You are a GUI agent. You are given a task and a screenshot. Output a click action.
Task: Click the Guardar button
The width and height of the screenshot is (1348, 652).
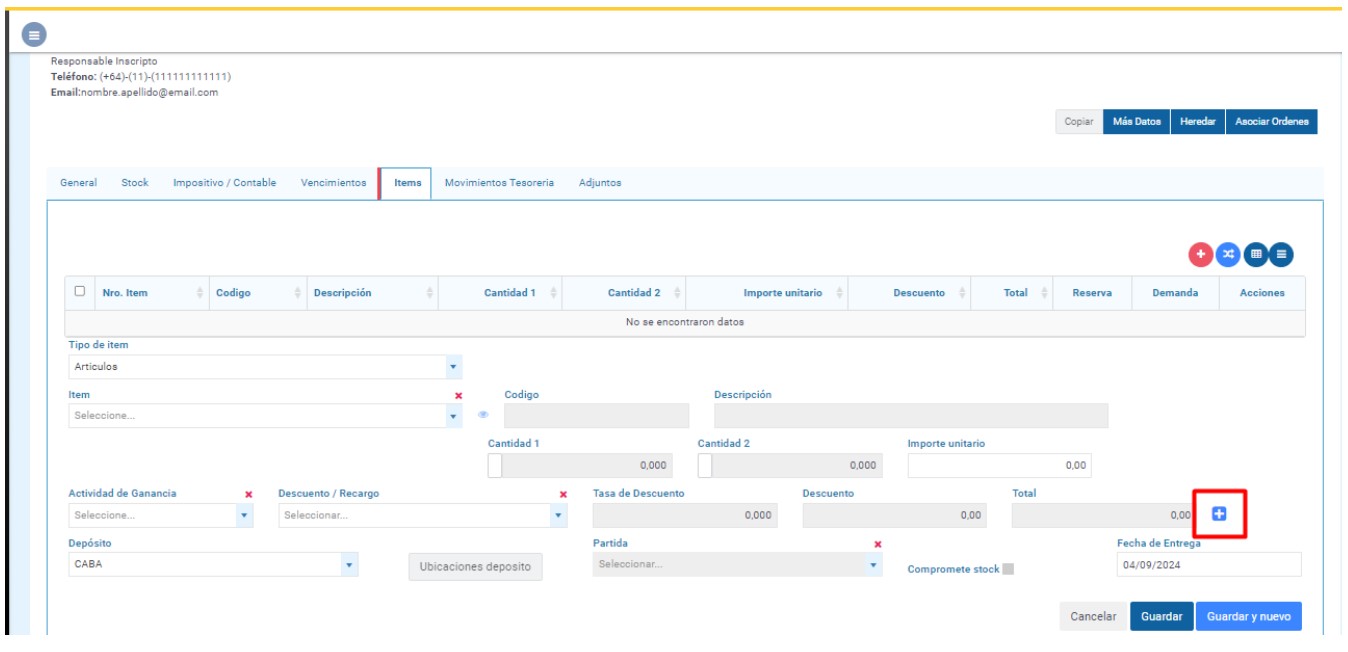pos(1162,617)
